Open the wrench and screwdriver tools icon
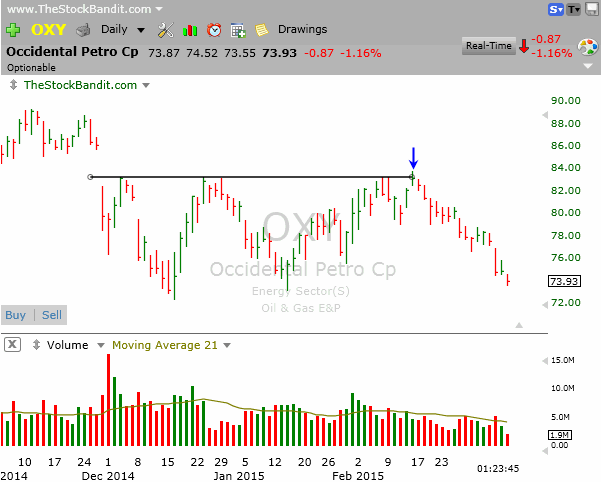601x482 pixels. point(166,30)
